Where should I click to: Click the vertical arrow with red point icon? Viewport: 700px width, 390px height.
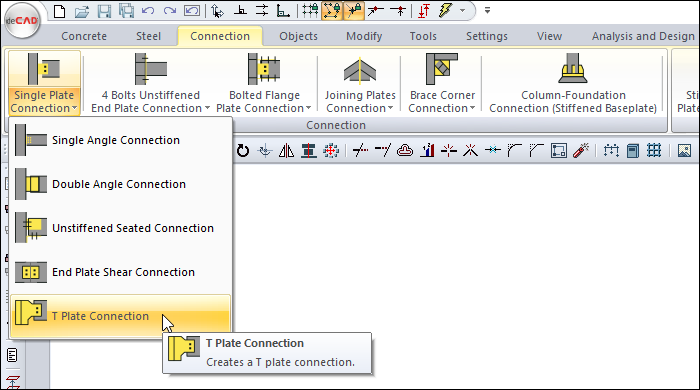pos(398,11)
